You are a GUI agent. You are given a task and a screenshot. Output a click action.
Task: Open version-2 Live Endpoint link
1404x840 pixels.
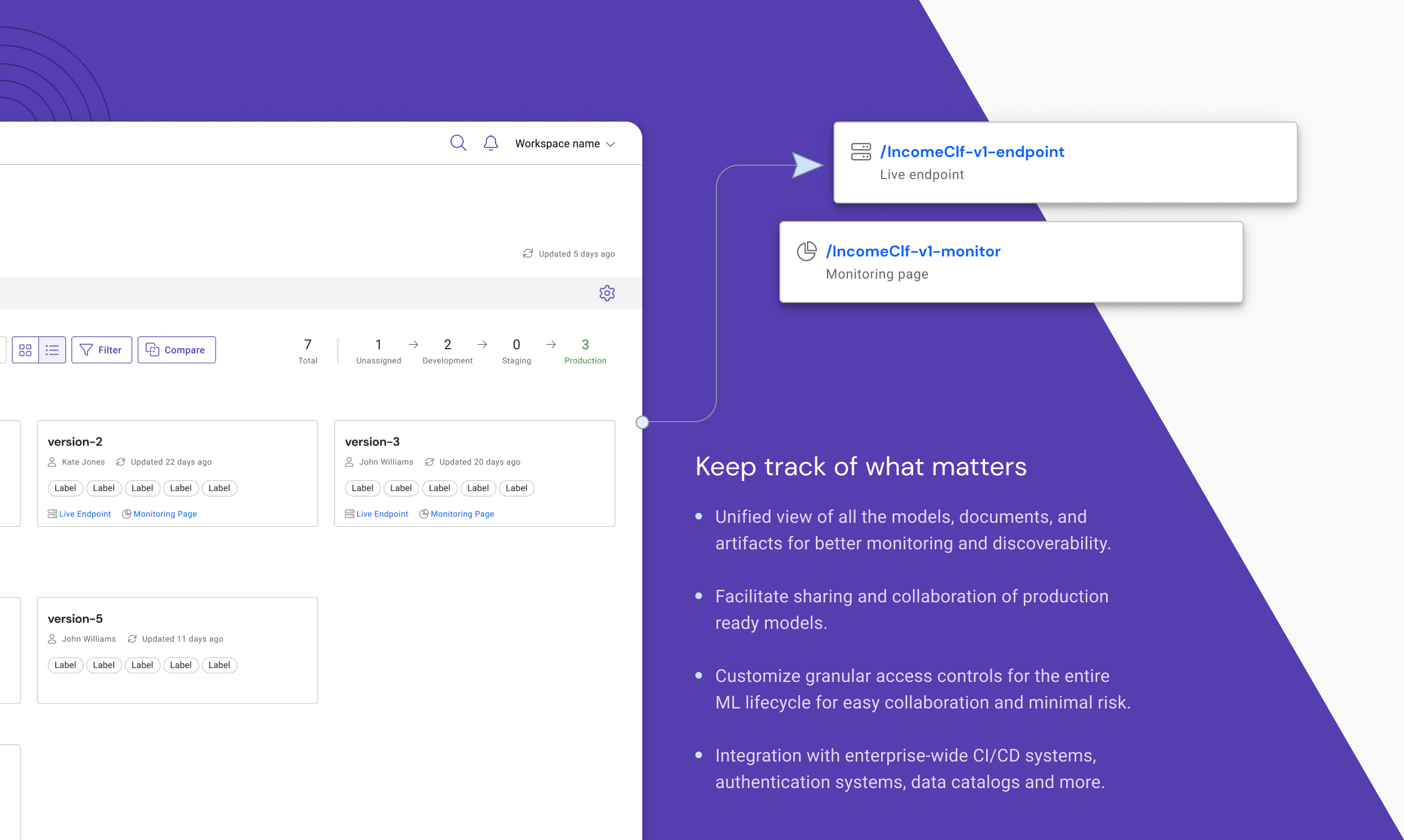pos(85,514)
